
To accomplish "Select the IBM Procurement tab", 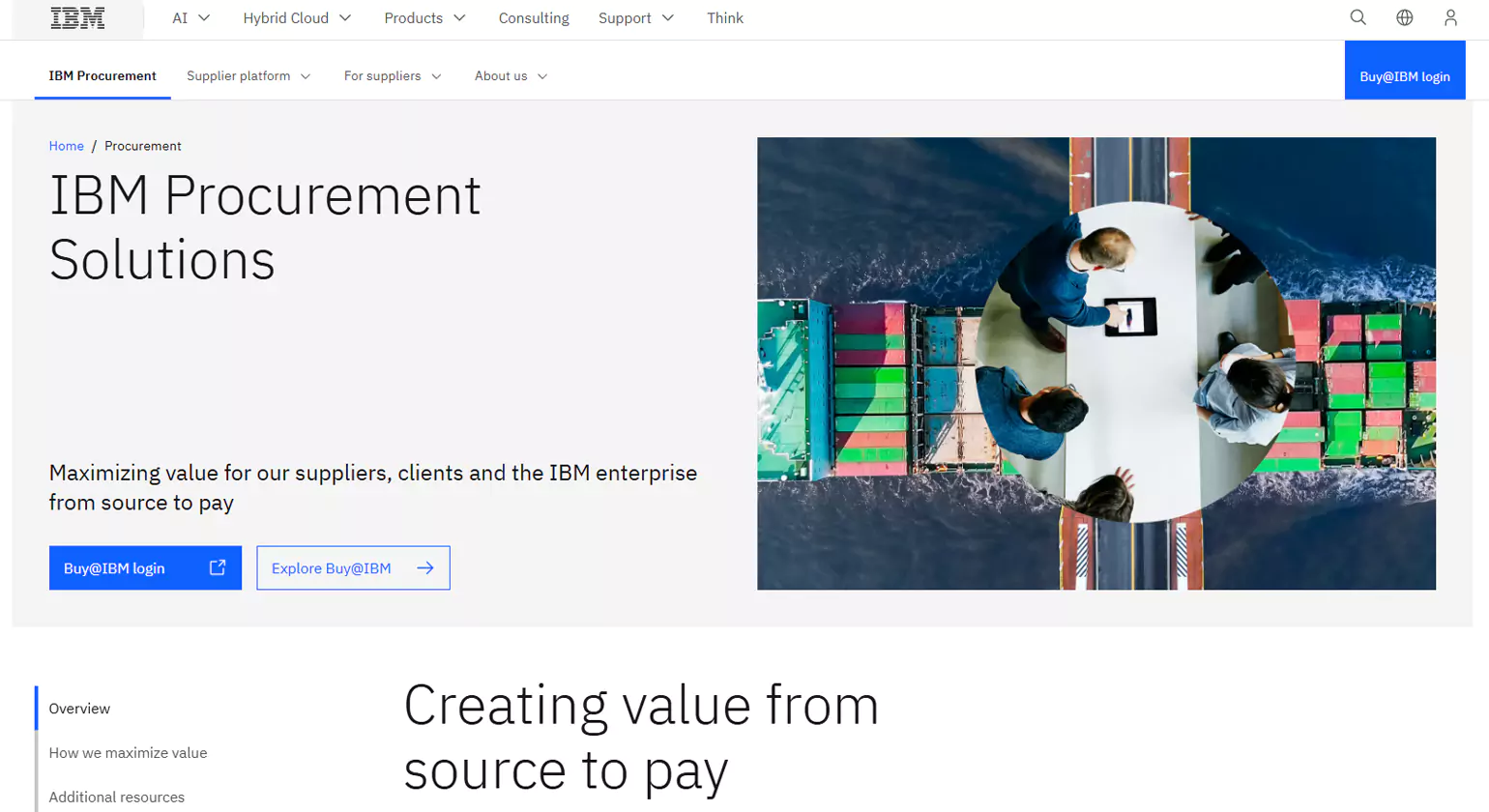I will [x=102, y=75].
